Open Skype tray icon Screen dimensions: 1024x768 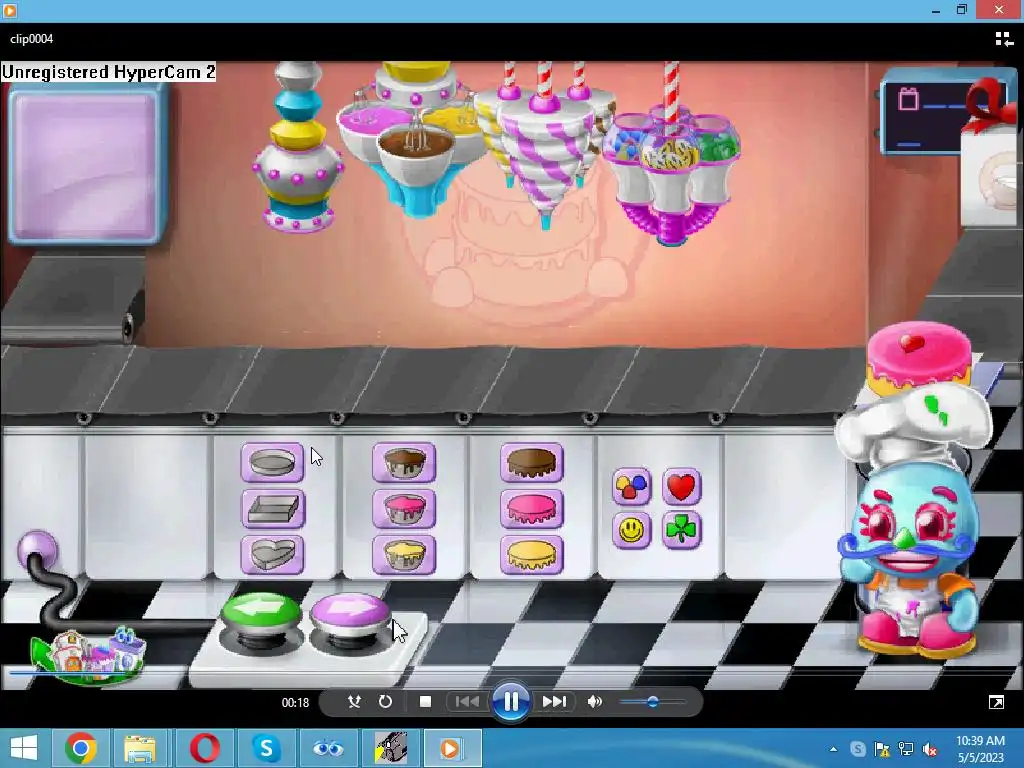[858, 749]
